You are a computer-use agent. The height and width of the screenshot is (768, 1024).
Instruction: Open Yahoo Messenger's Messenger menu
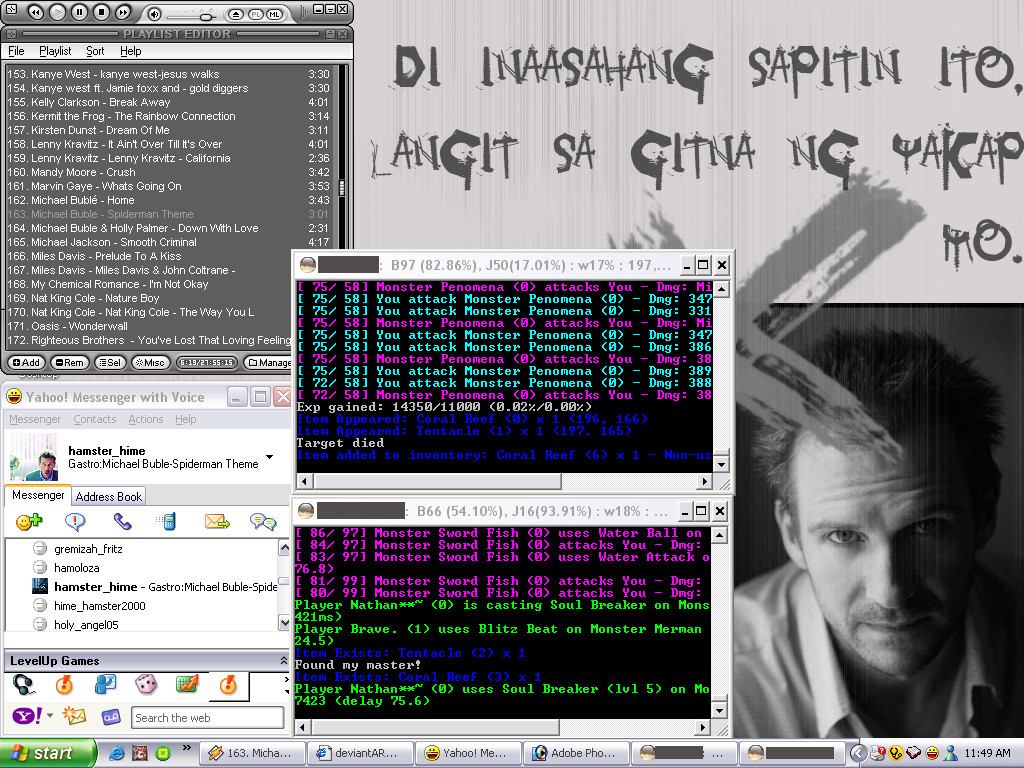35,419
